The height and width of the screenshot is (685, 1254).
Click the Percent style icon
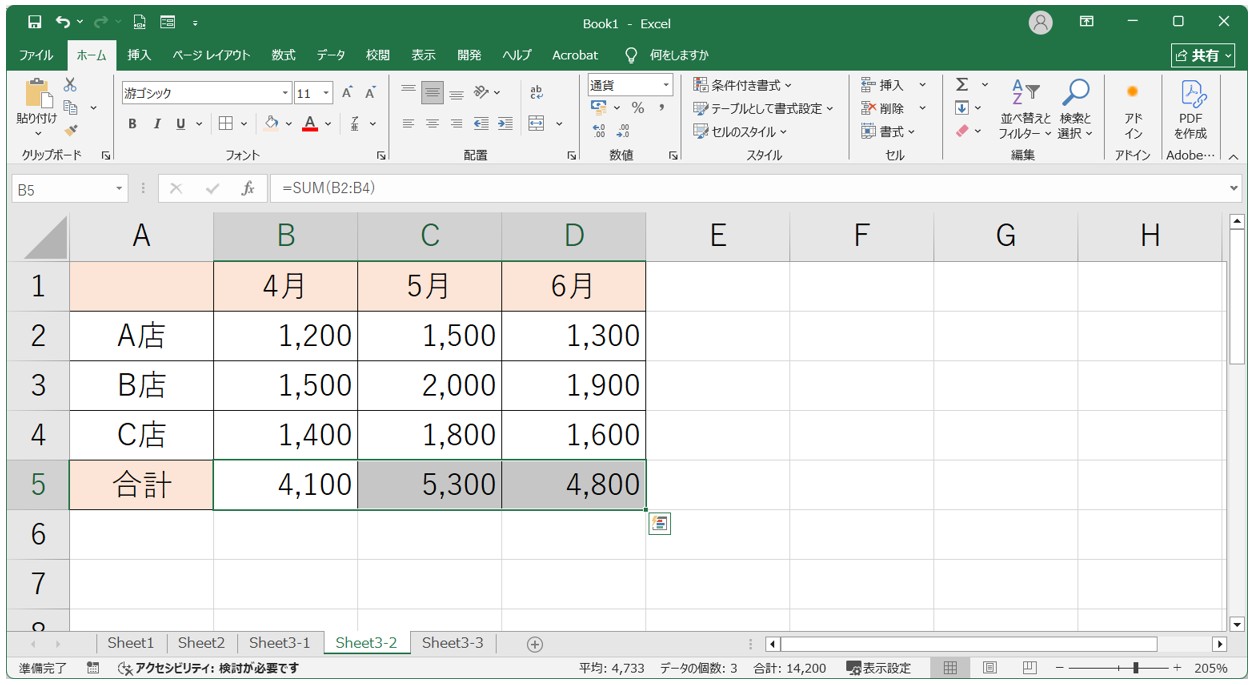tap(637, 108)
